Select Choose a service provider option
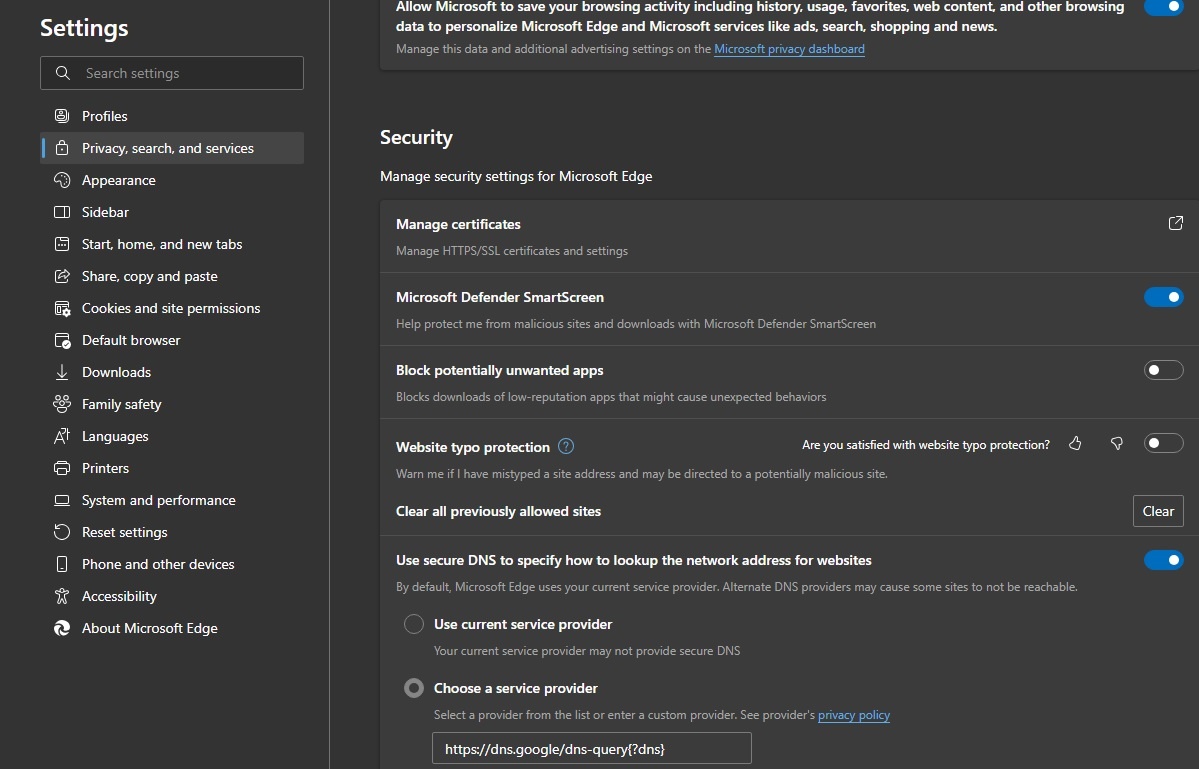Viewport: 1199px width, 769px height. tap(414, 688)
